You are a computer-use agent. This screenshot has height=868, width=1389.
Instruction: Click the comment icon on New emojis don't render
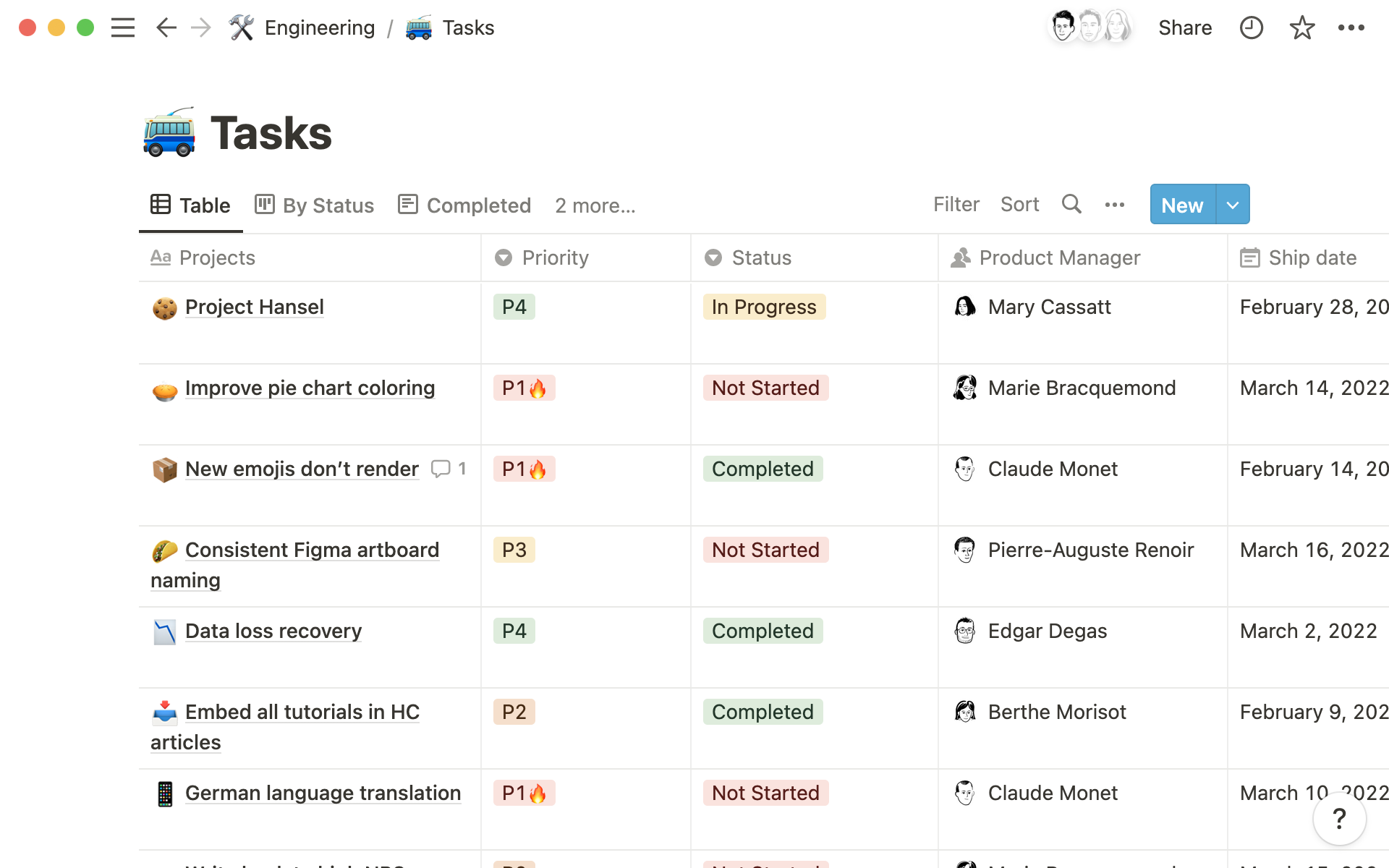point(441,468)
